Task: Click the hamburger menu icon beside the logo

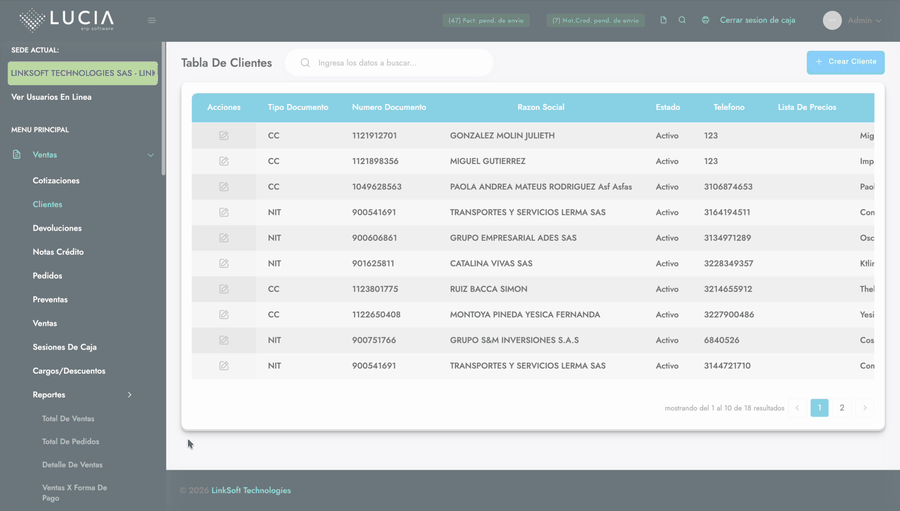Action: [x=152, y=20]
